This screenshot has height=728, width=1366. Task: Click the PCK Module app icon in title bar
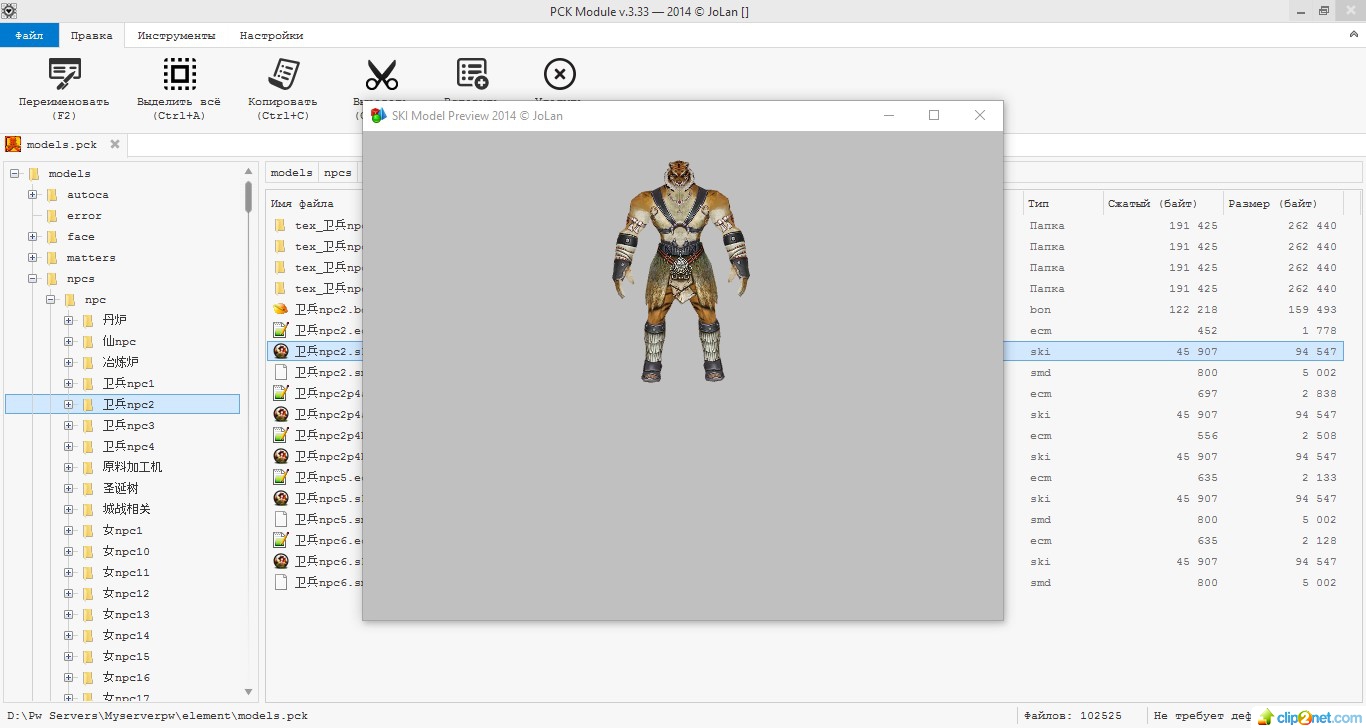coord(9,11)
